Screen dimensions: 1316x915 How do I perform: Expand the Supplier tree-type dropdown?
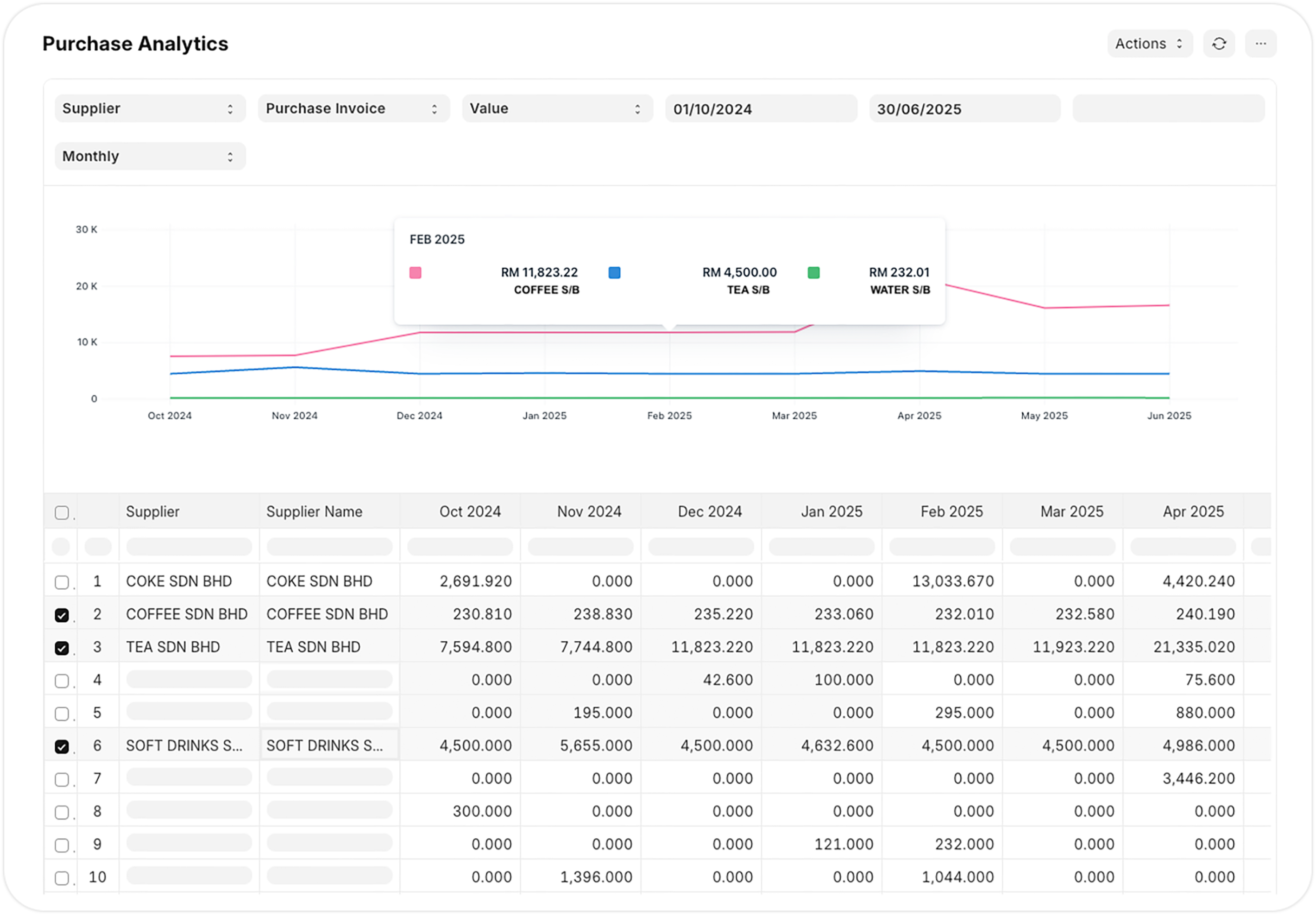149,108
